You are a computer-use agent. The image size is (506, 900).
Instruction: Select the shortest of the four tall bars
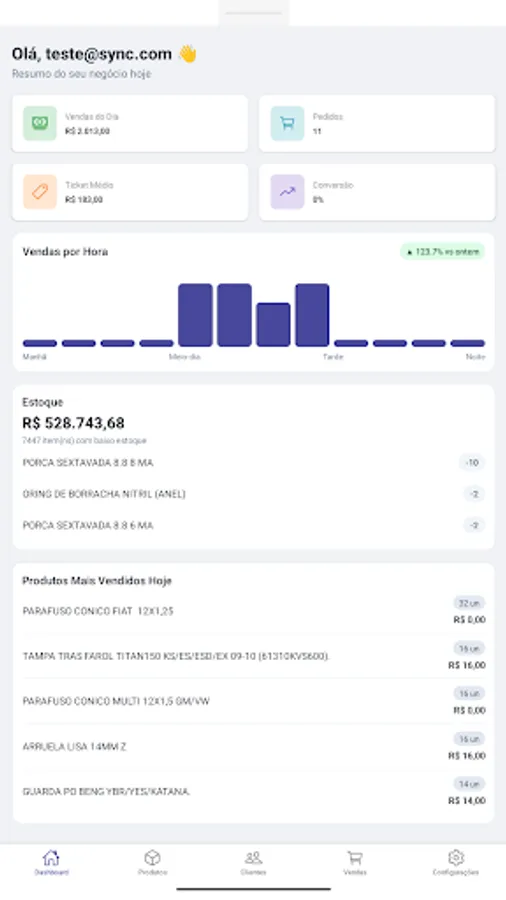click(273, 325)
